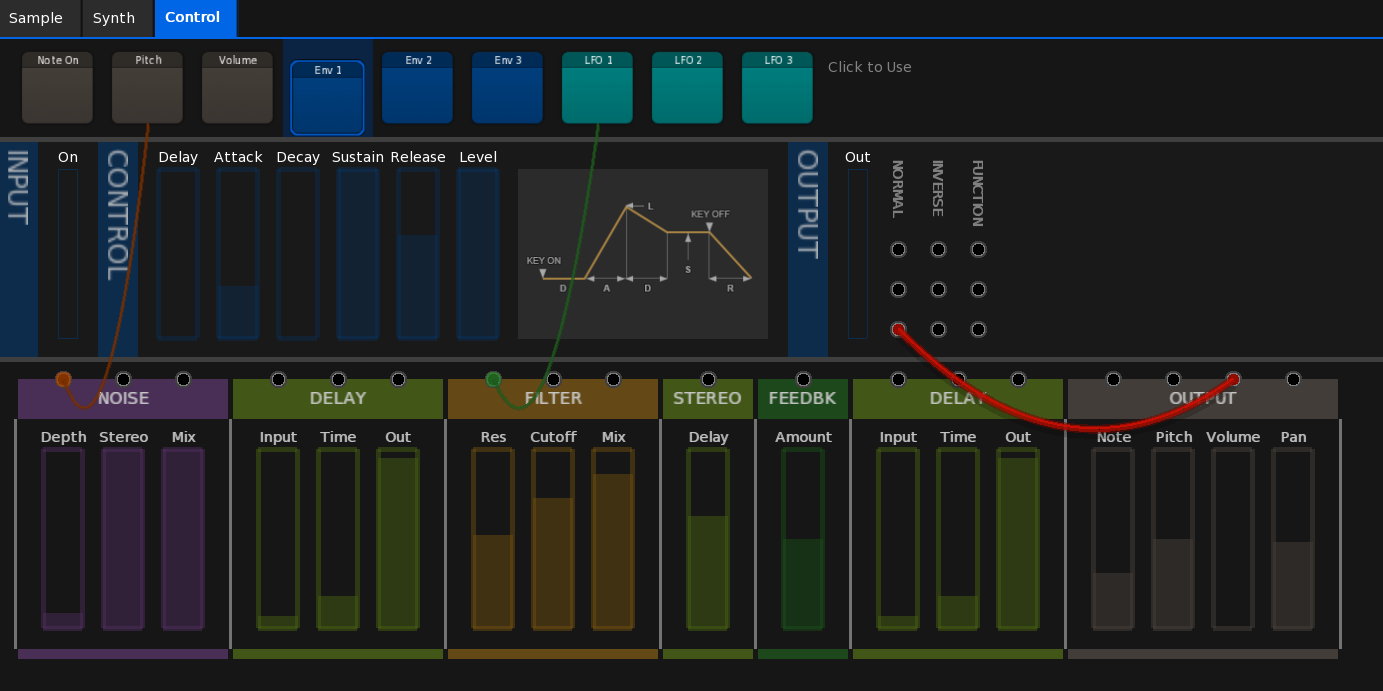
Task: Select the Pitch modulation source pad
Action: (x=147, y=88)
